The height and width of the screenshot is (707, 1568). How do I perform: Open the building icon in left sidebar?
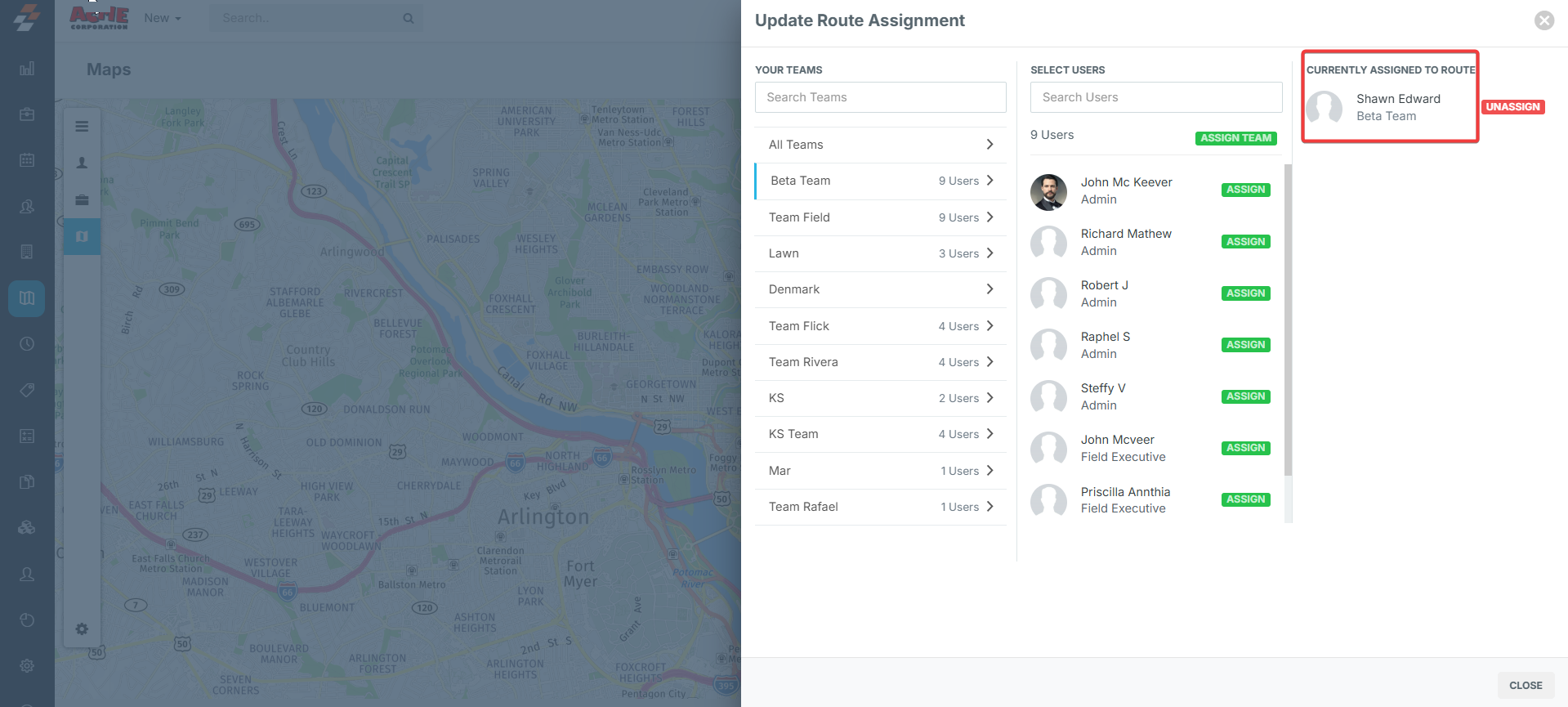point(27,252)
